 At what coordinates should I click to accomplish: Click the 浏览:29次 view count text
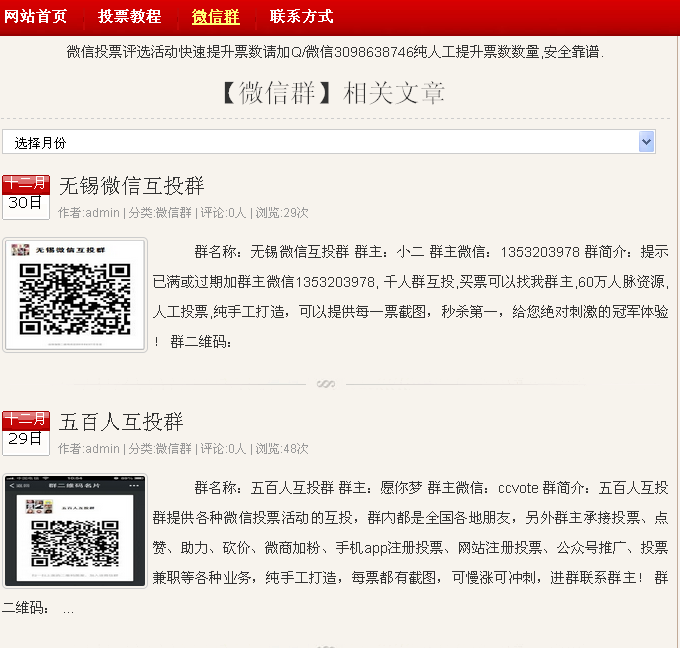pyautogui.click(x=282, y=213)
